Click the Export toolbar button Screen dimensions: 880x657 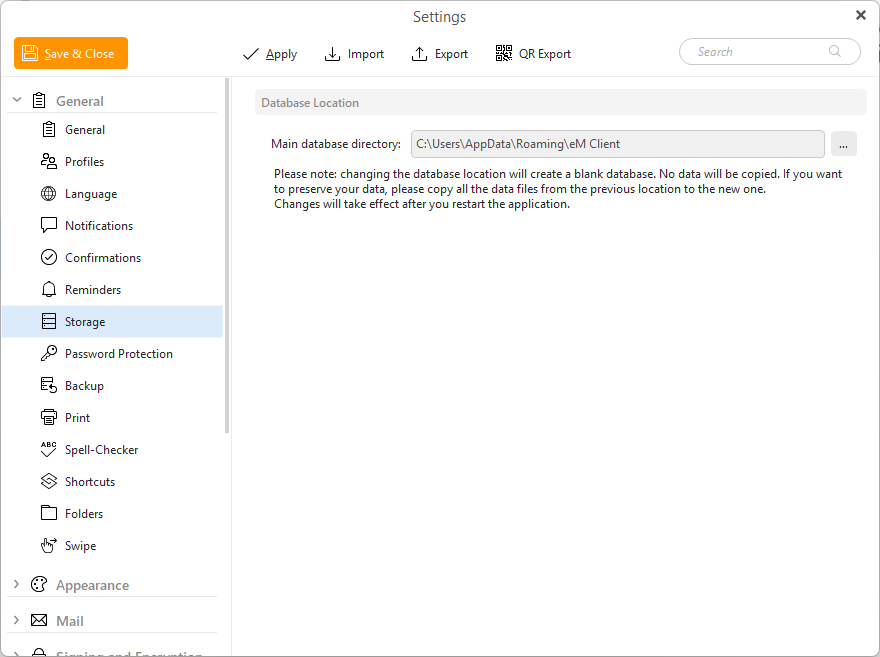click(x=439, y=54)
